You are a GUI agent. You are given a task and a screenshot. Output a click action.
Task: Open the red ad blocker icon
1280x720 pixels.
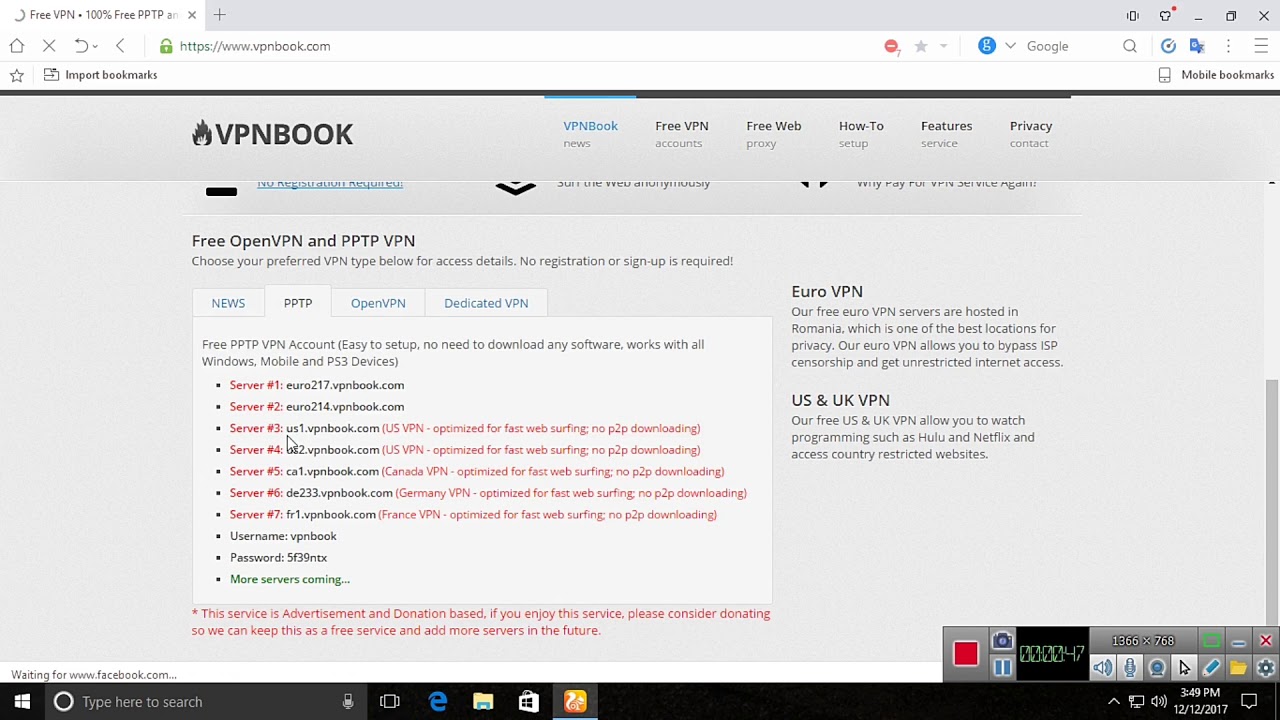(x=891, y=46)
